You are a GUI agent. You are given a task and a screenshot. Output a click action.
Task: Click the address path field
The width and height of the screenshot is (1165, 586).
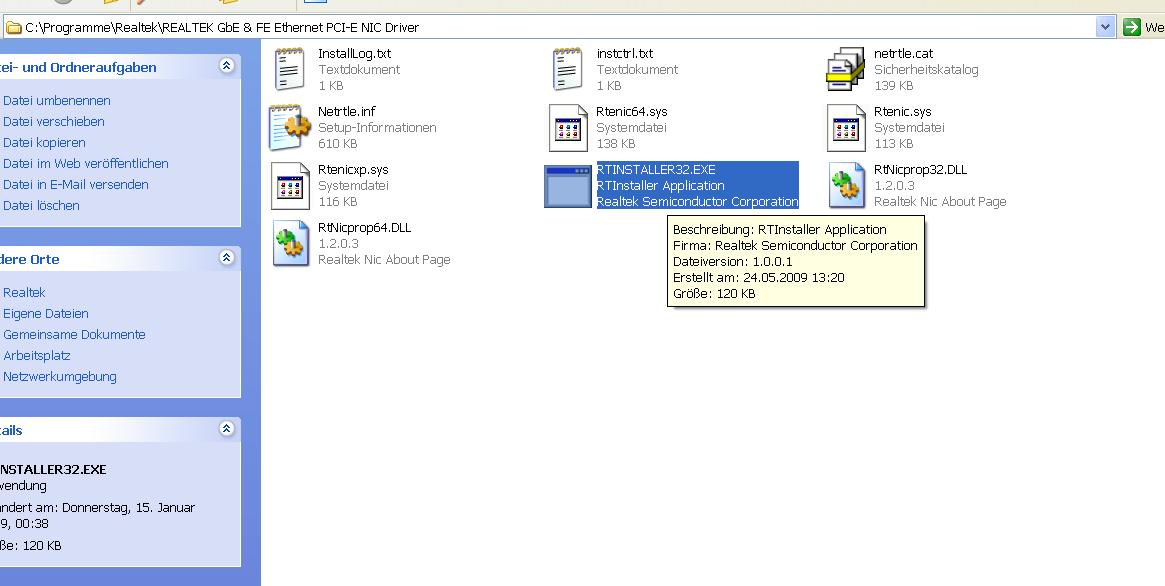click(x=559, y=27)
